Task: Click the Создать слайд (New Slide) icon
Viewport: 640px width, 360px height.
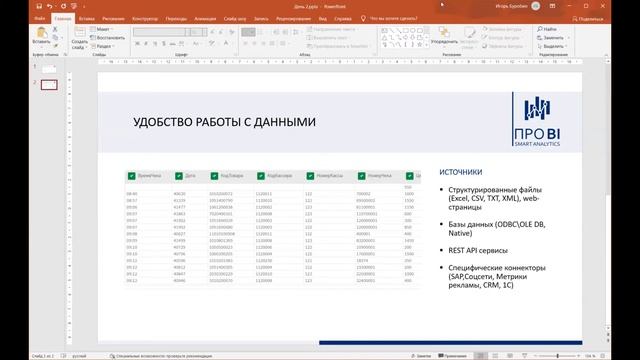Action: click(80, 32)
